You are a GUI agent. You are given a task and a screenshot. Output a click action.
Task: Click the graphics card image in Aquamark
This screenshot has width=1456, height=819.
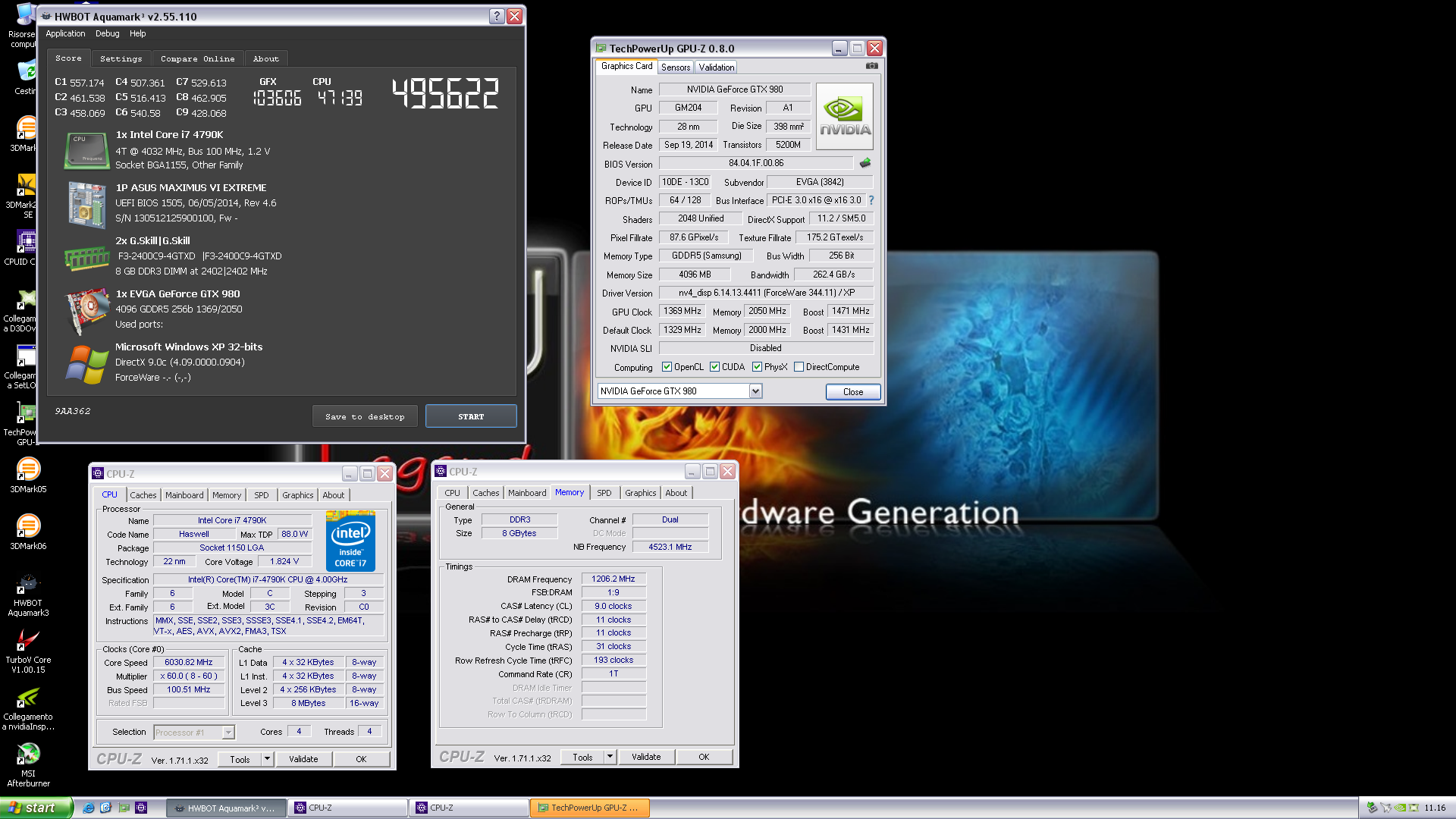87,309
